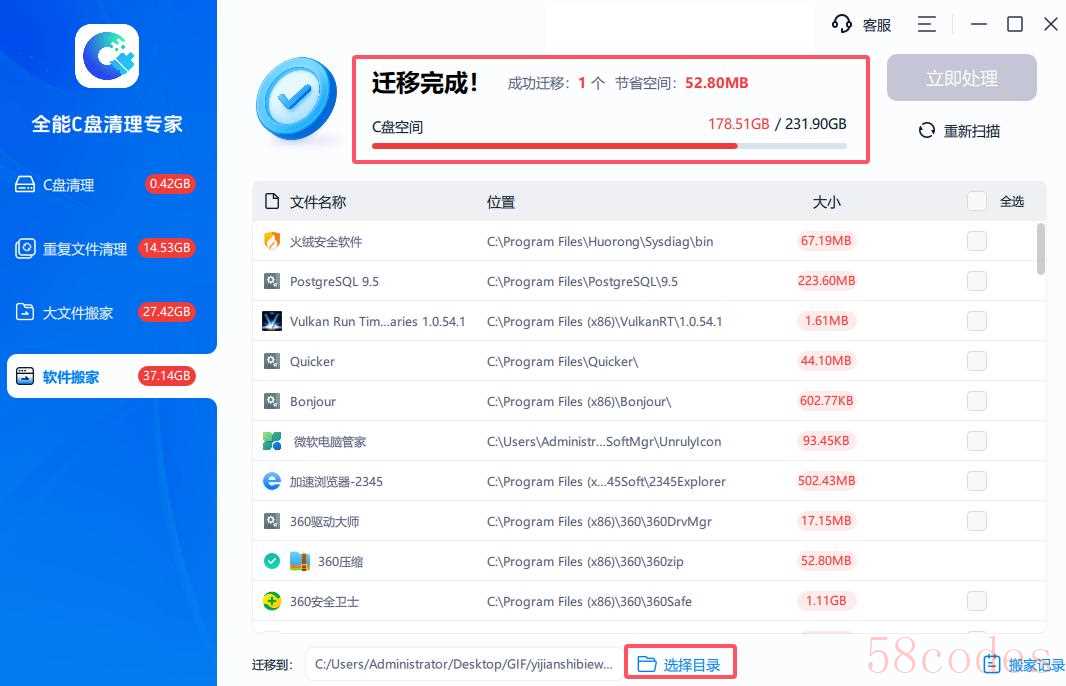Click the 360压缩 archive icon
The image size is (1066, 686).
[300, 562]
